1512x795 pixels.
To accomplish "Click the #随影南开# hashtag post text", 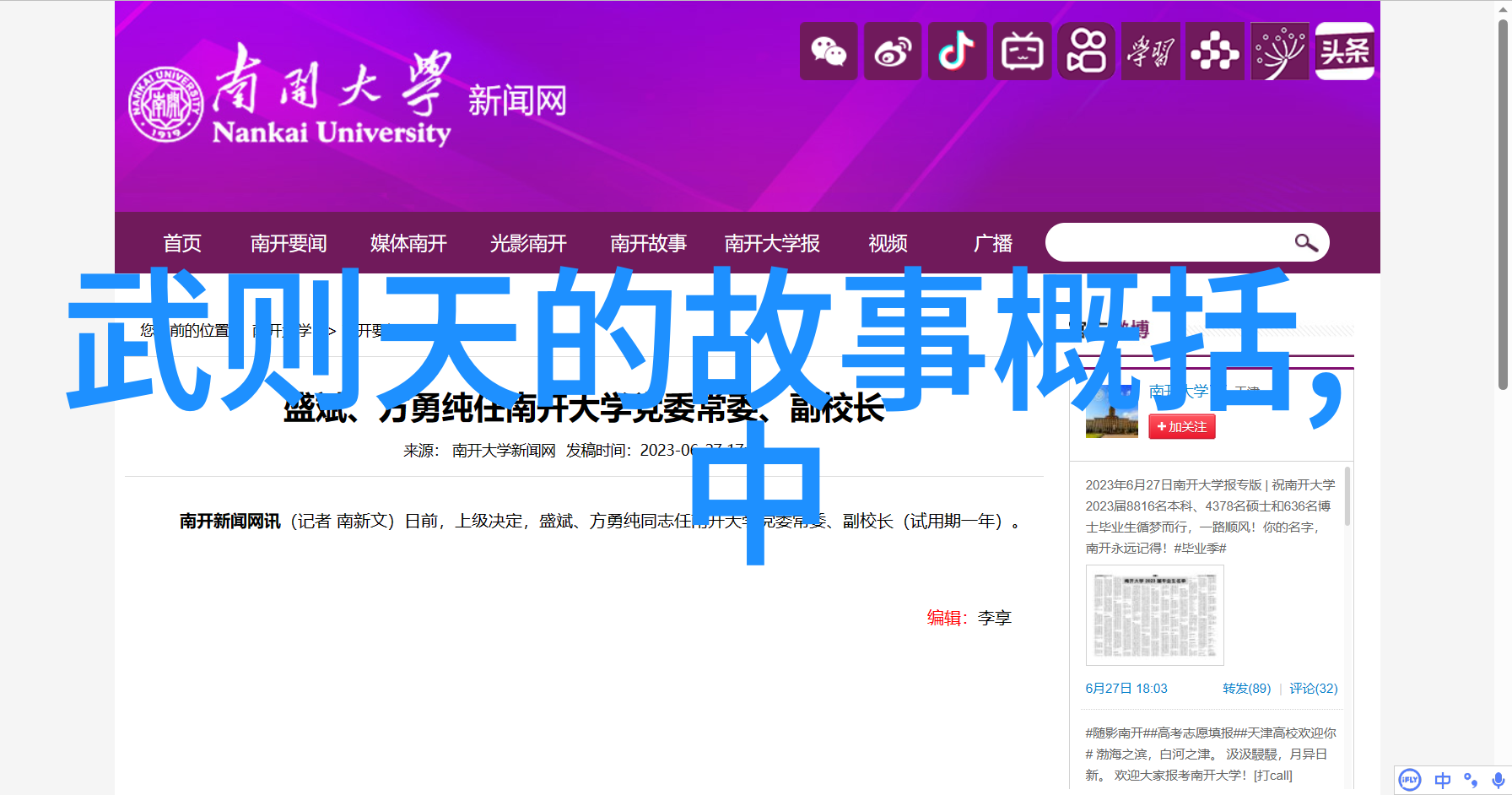I will coord(1210,754).
